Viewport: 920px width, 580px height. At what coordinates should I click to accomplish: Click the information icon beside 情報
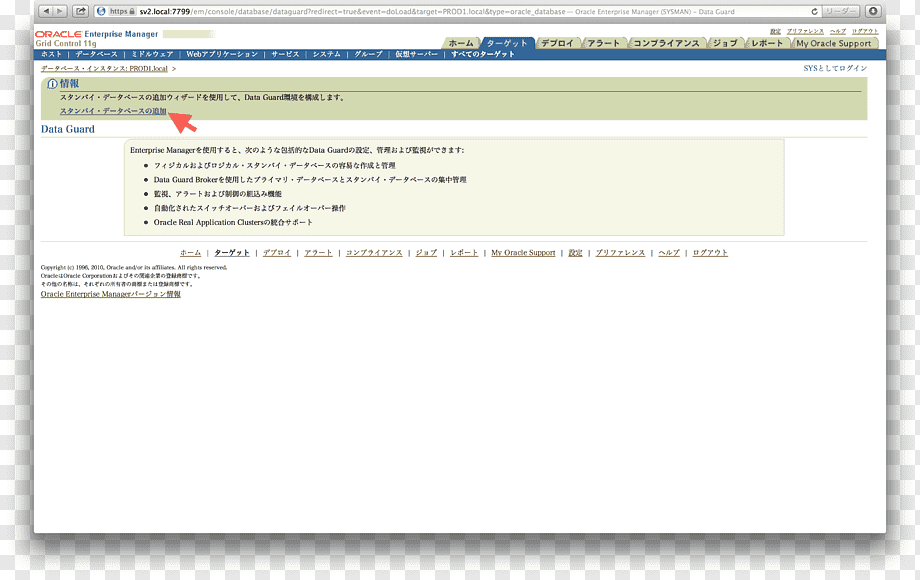(52, 84)
